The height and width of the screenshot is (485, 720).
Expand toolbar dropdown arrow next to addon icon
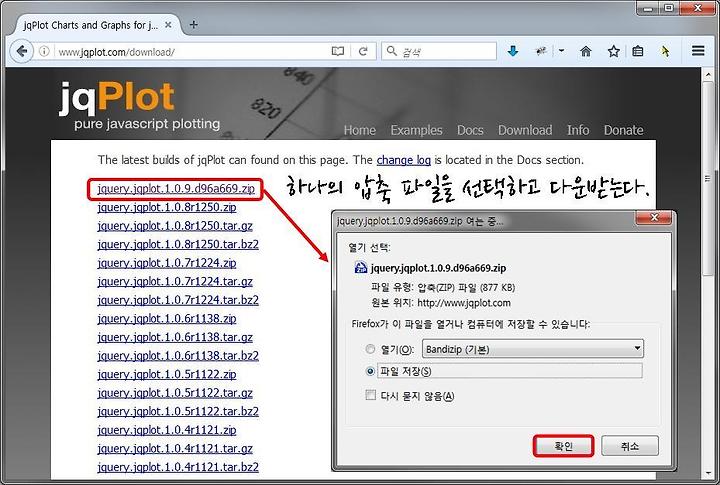561,51
